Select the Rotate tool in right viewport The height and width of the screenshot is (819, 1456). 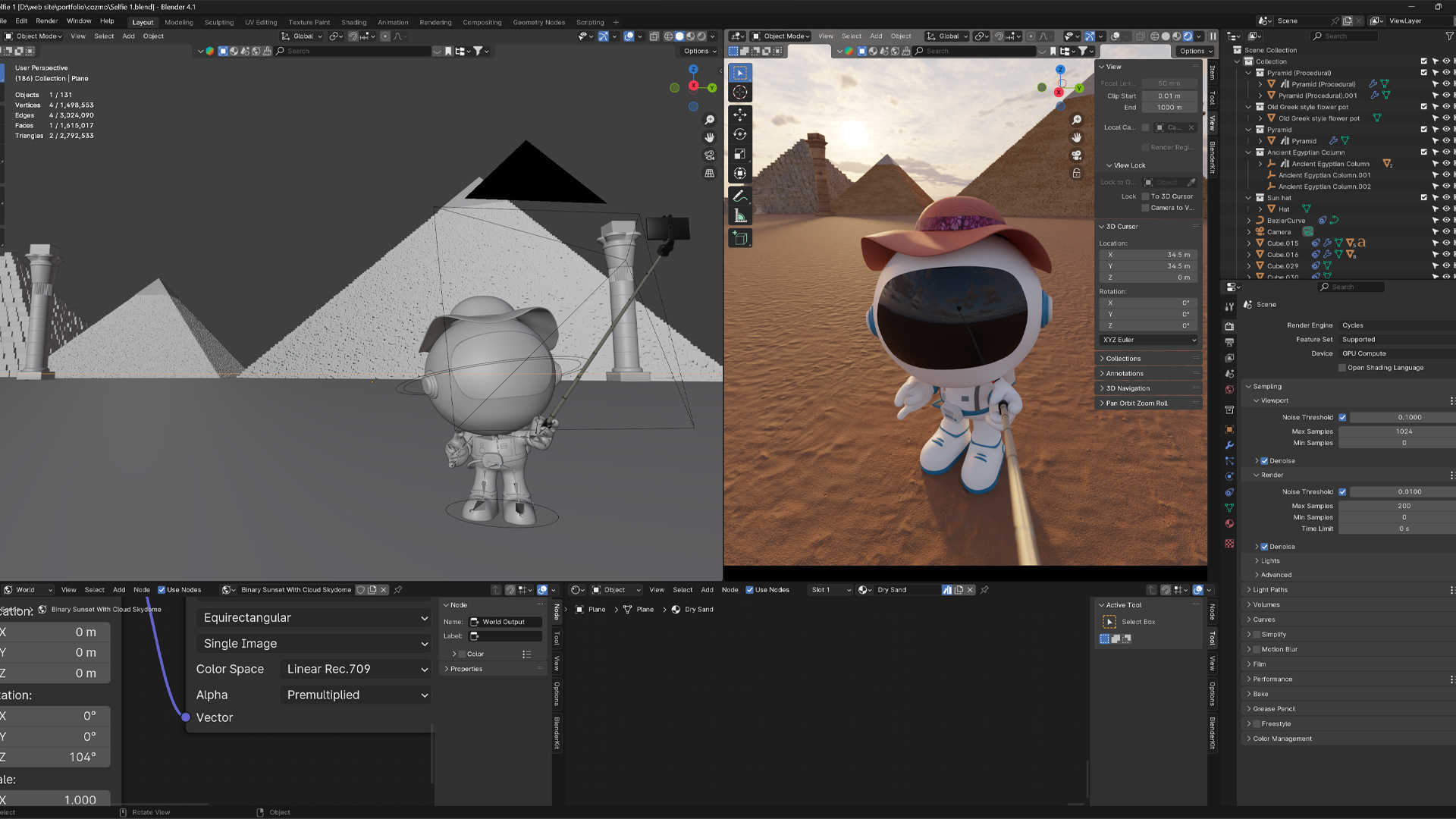pos(739,134)
